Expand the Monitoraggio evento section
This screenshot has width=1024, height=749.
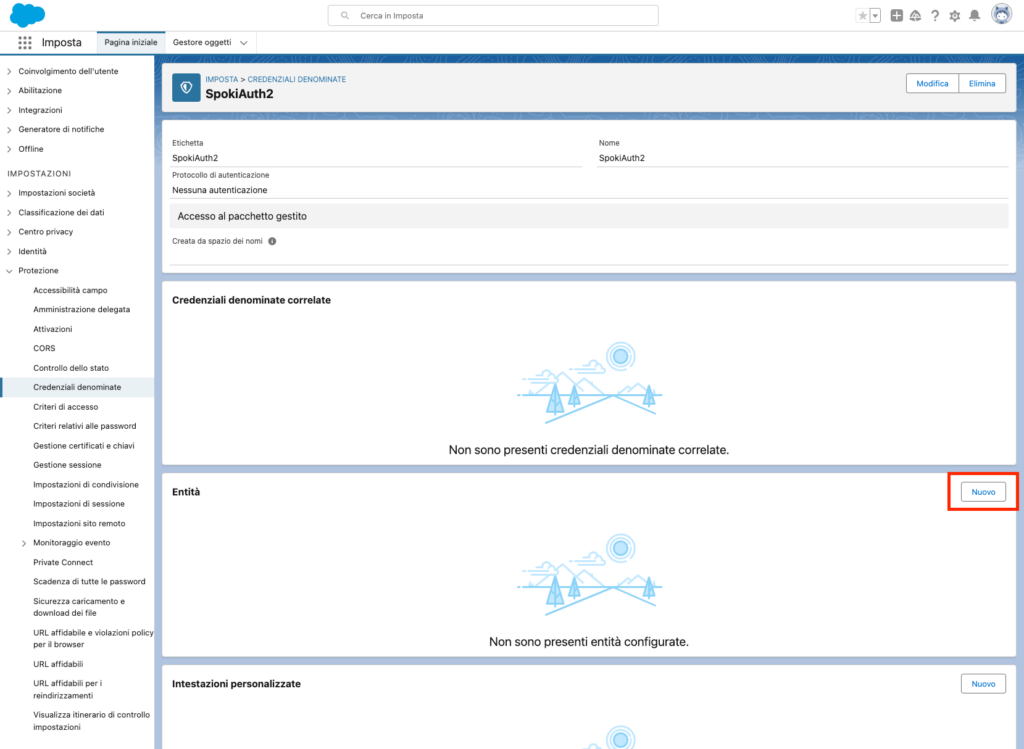(24, 543)
